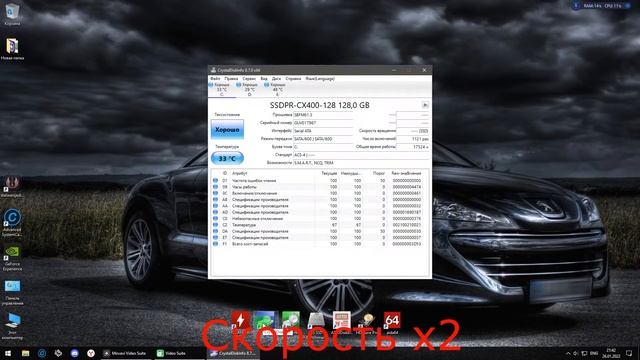The width and height of the screenshot is (640, 360).
Task: Open the red lightning bolt desktop shortcut
Action: coord(240,320)
